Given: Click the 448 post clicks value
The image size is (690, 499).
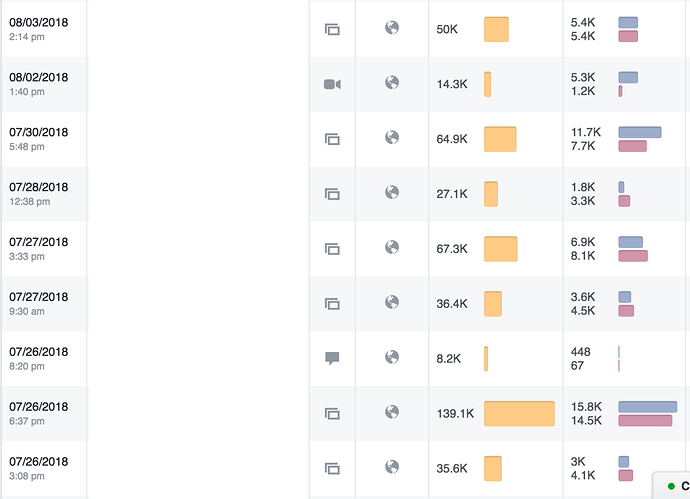Looking at the screenshot, I should 580,352.
